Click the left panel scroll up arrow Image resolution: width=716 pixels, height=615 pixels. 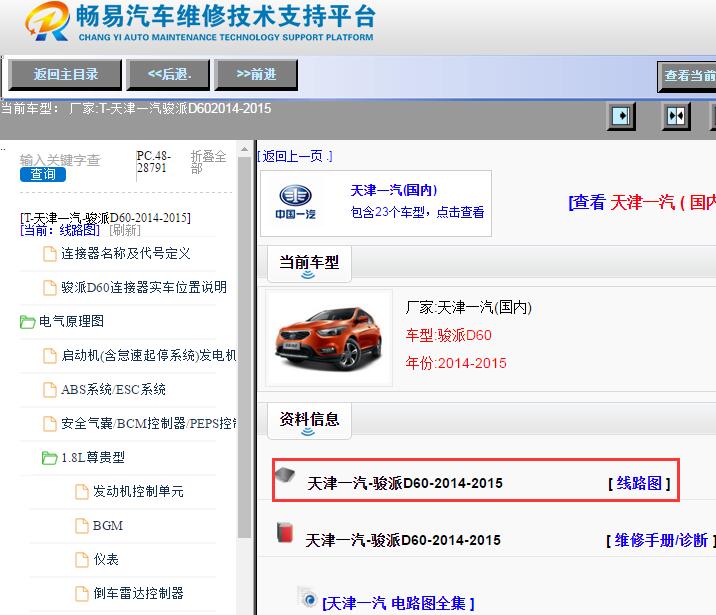point(244,149)
